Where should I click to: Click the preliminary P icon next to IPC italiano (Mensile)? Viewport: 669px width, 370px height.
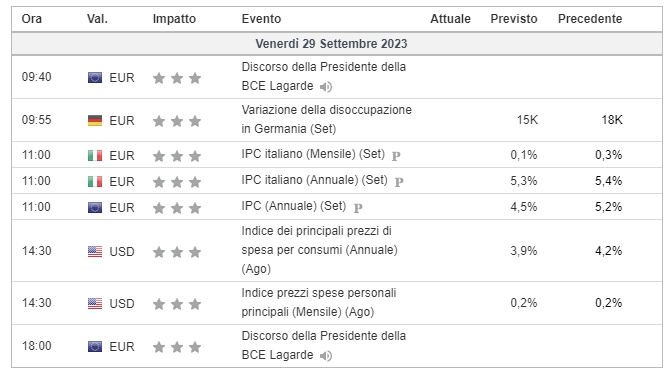pyautogui.click(x=396, y=156)
